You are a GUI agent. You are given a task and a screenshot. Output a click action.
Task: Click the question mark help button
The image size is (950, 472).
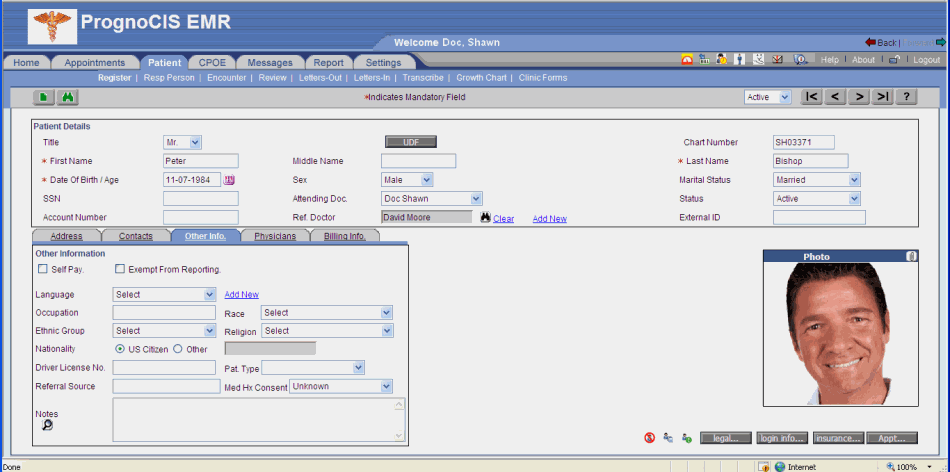(x=906, y=97)
